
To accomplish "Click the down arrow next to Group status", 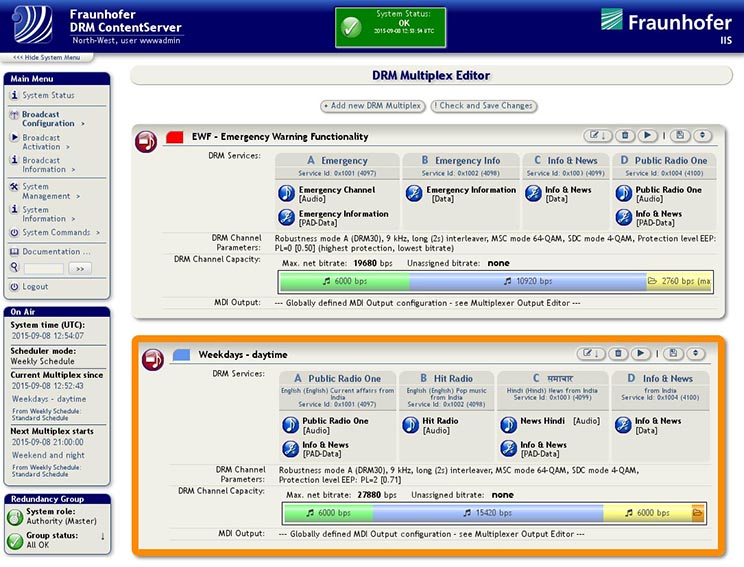I will [102, 537].
